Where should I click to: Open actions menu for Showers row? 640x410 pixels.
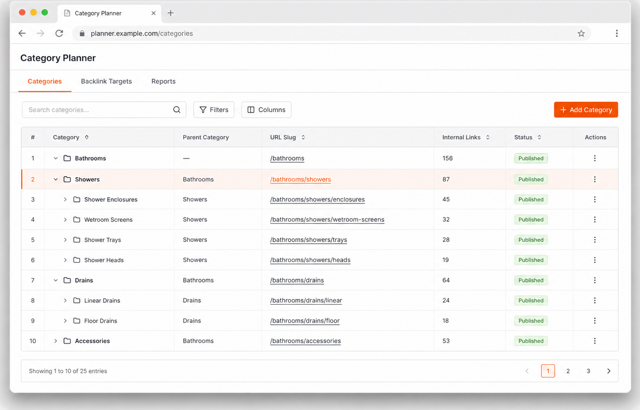[x=595, y=179]
